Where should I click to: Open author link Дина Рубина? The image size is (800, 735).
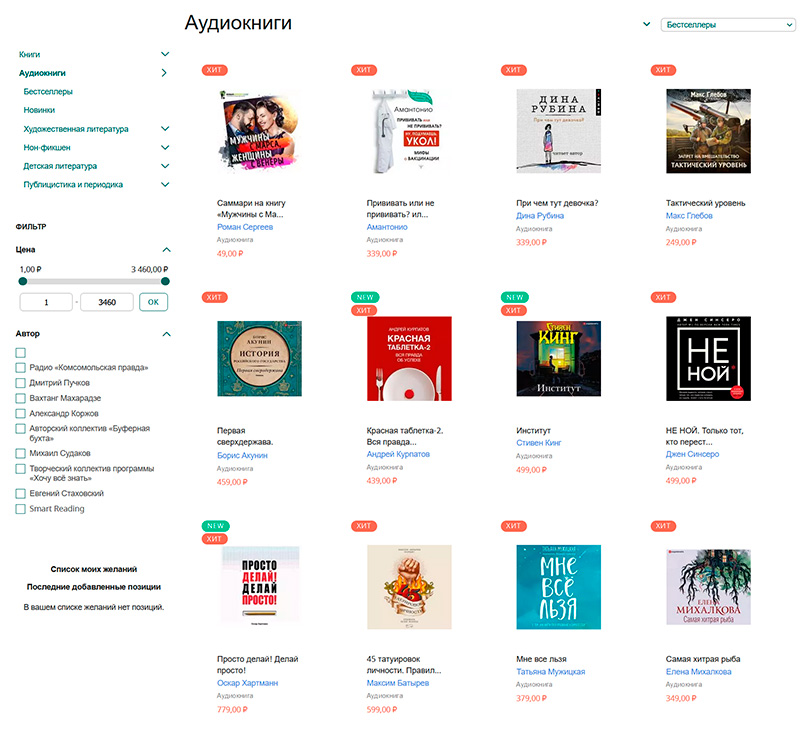coord(540,215)
